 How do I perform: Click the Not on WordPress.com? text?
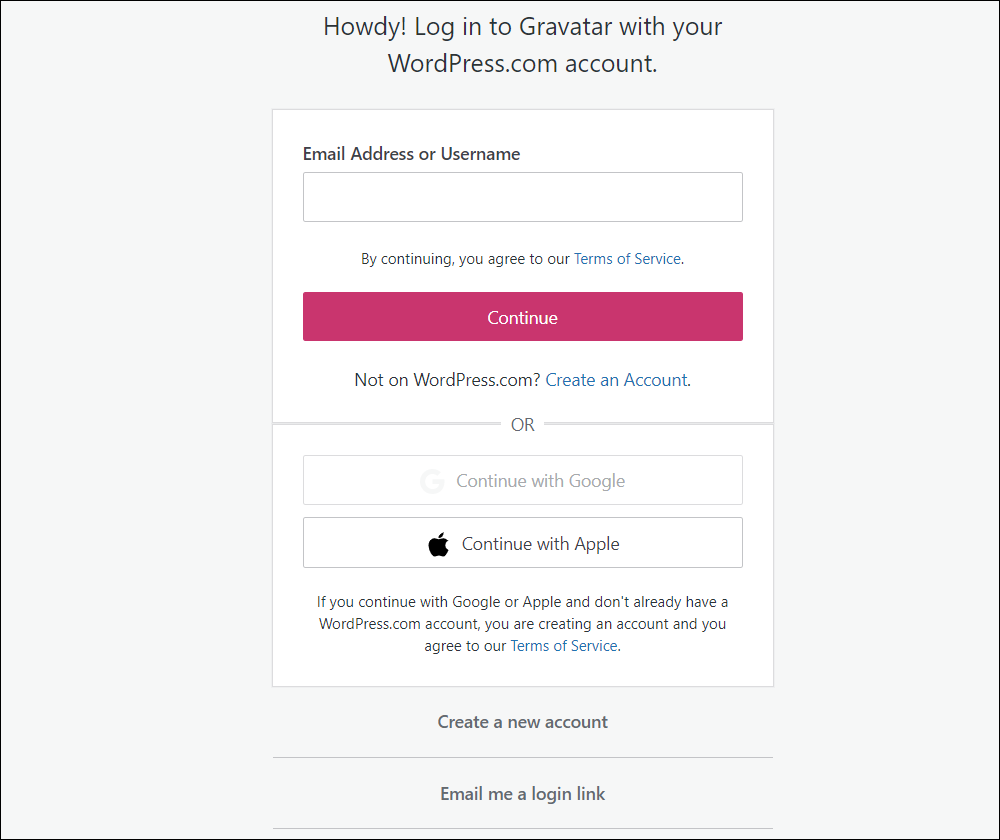(447, 380)
